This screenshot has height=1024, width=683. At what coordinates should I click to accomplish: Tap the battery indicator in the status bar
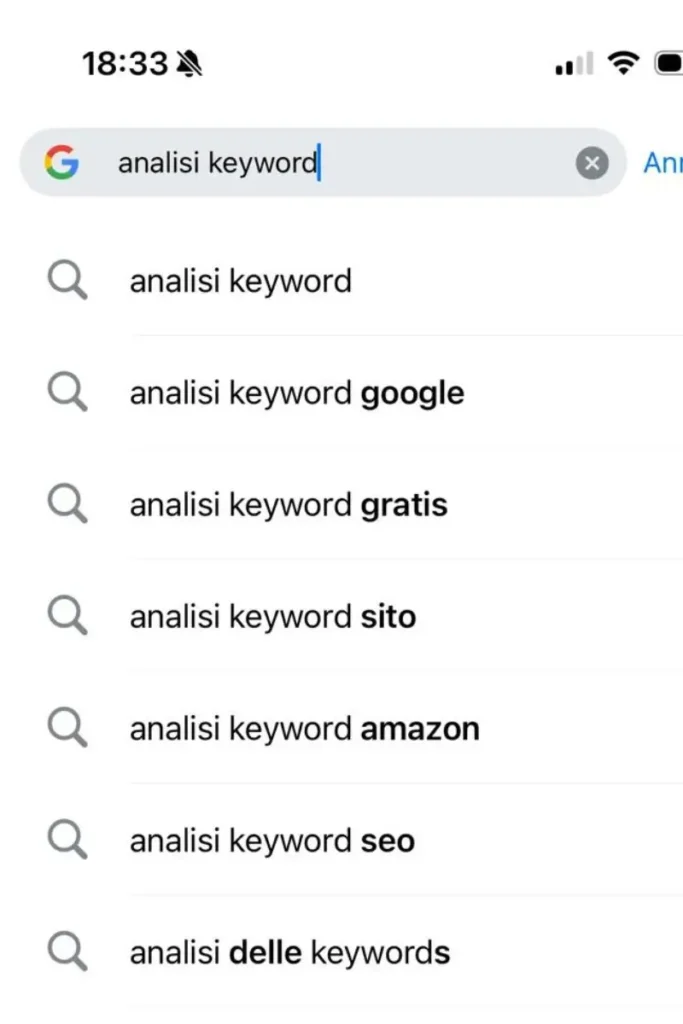(668, 63)
